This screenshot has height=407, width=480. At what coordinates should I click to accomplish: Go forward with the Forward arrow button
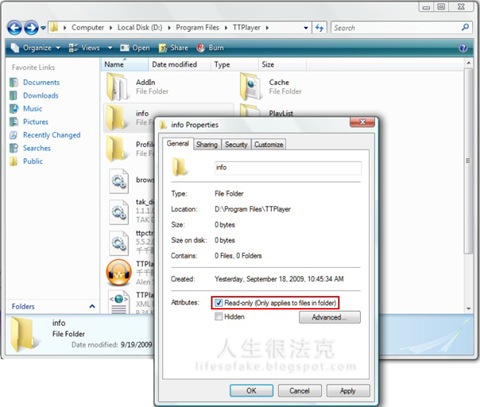31,28
